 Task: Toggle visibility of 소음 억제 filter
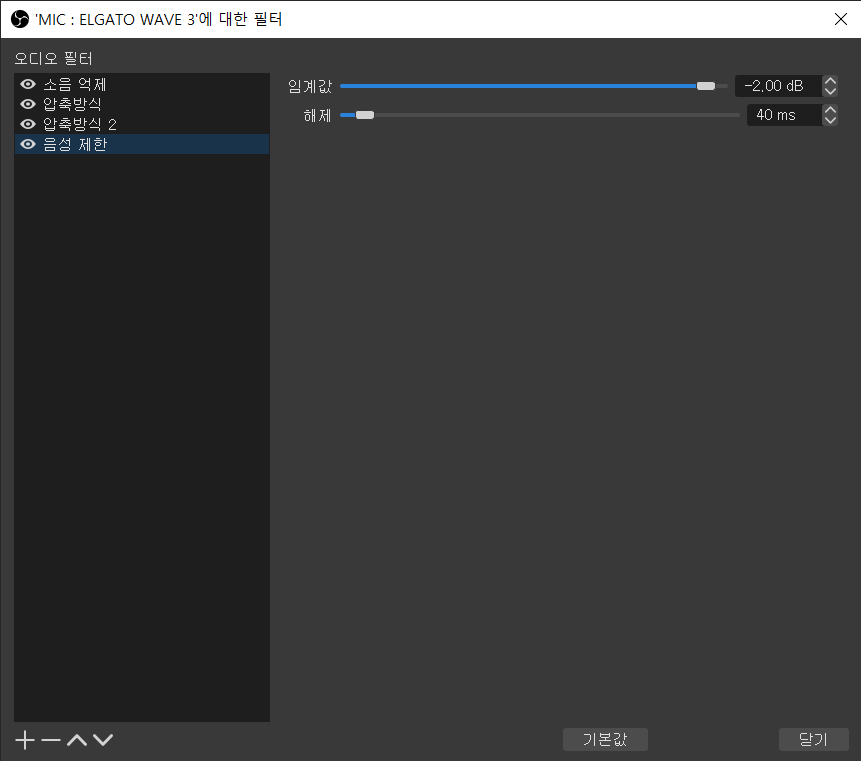pos(28,84)
